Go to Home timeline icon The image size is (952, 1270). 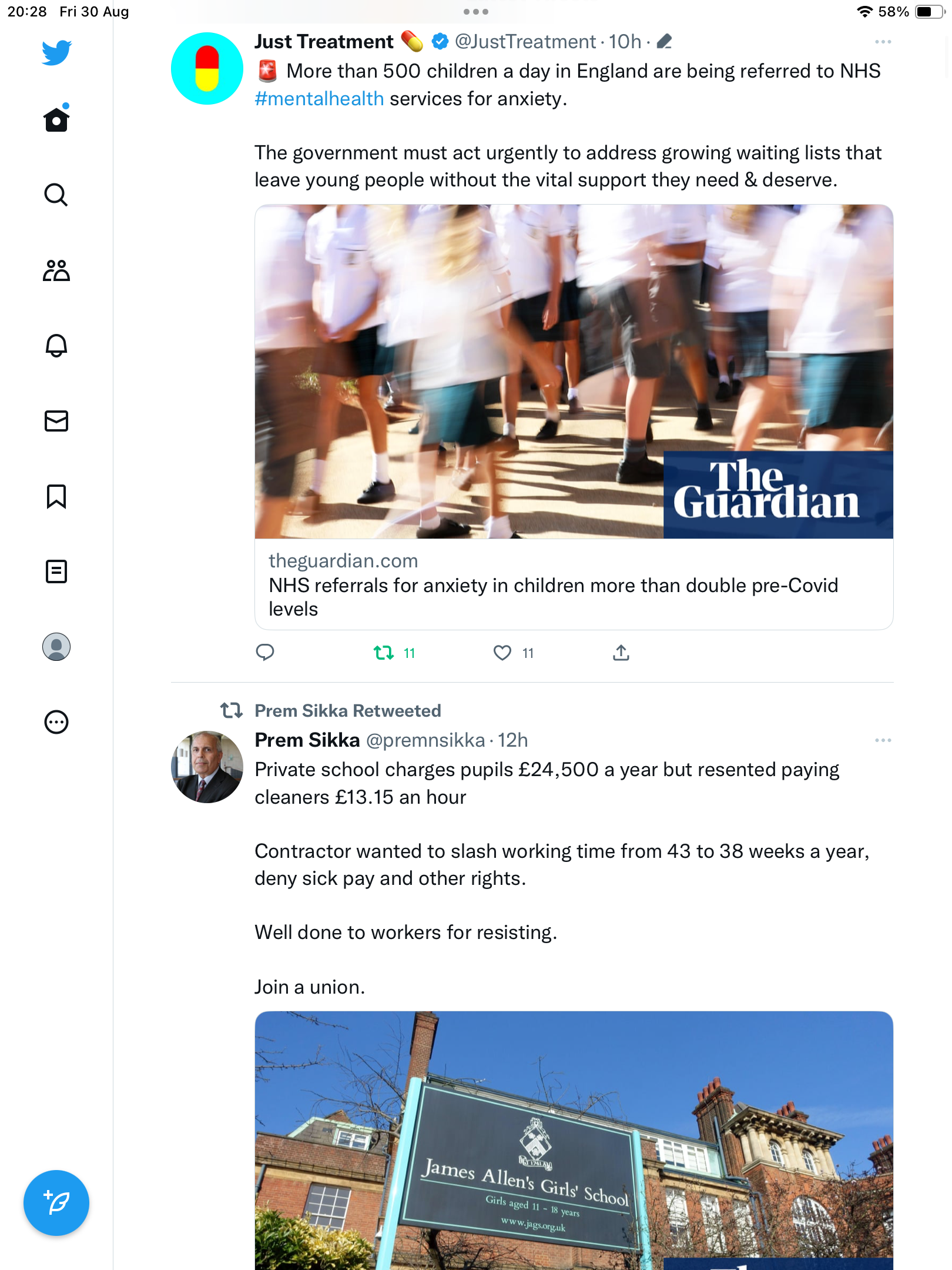coord(56,119)
